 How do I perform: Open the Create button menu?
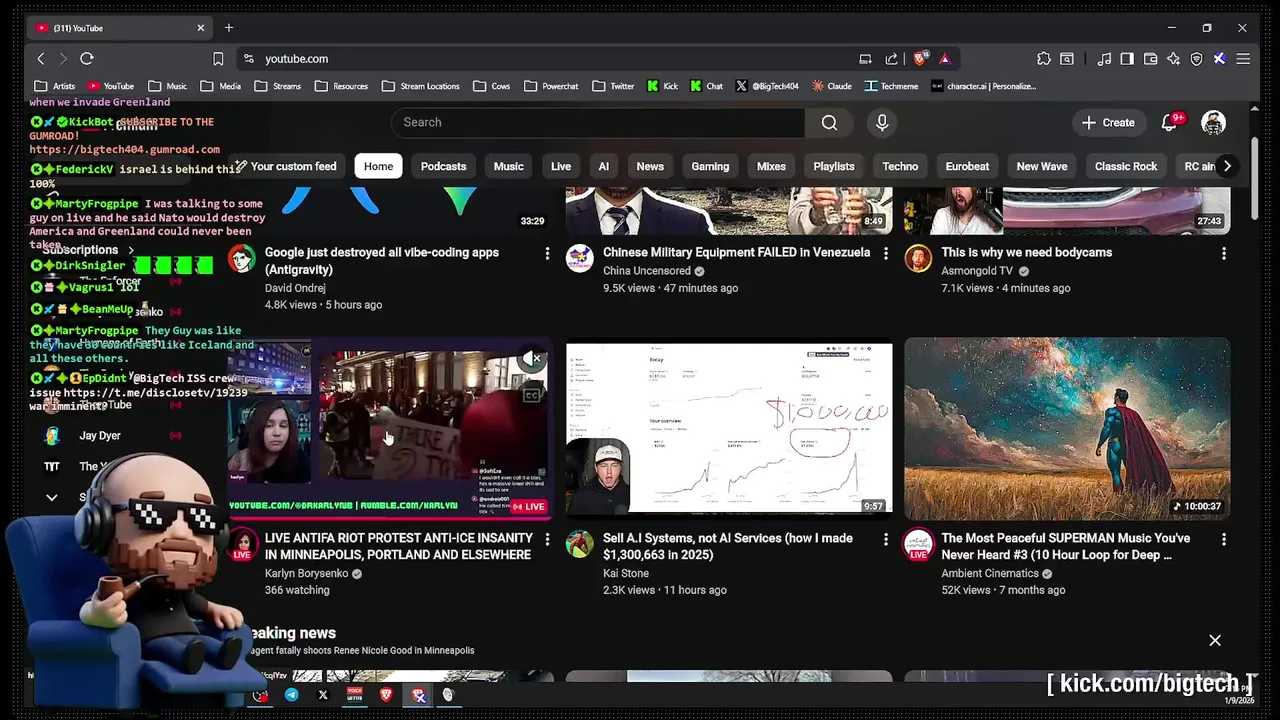(x=1108, y=122)
